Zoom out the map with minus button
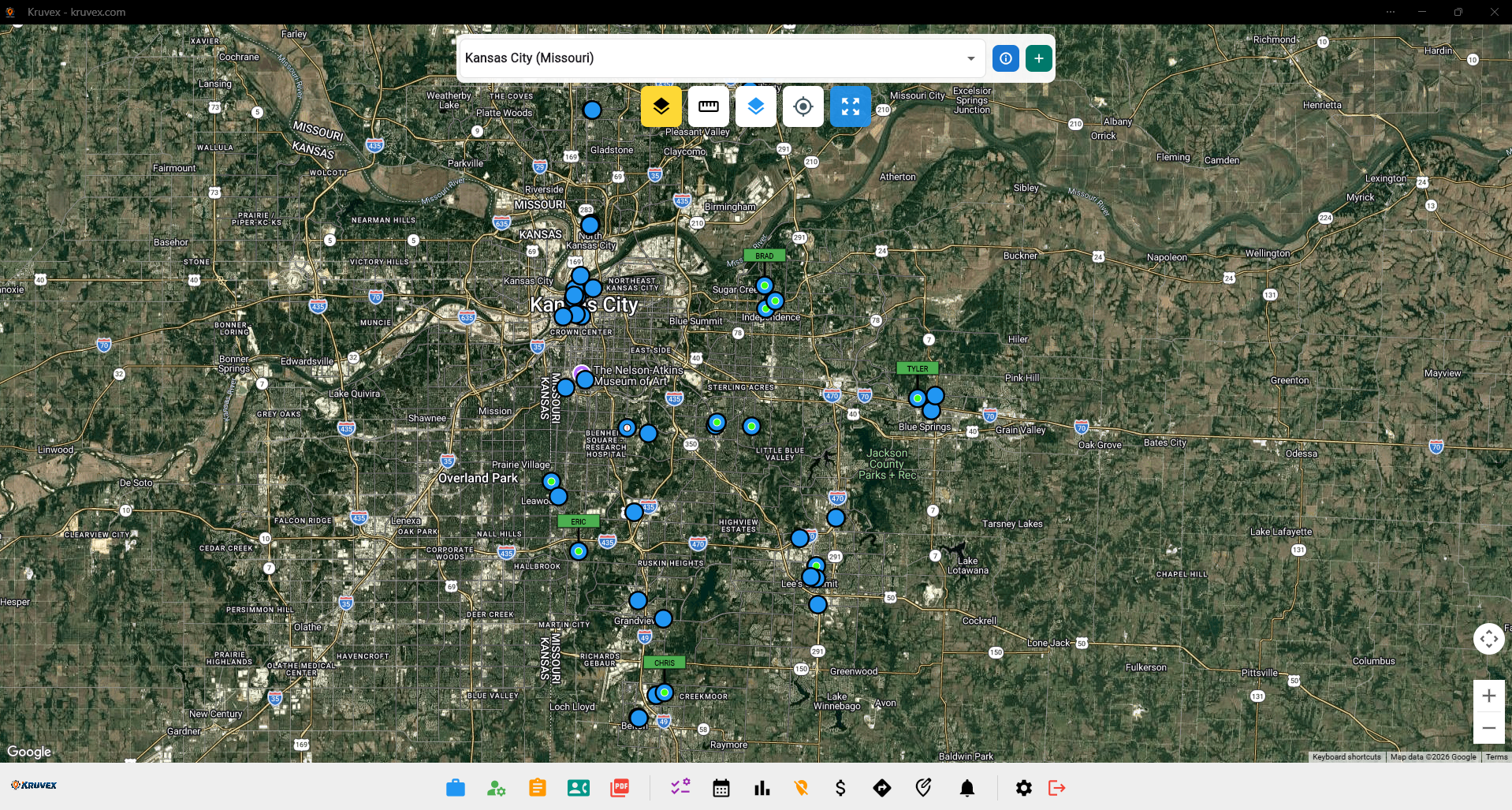The height and width of the screenshot is (810, 1512). (x=1489, y=728)
